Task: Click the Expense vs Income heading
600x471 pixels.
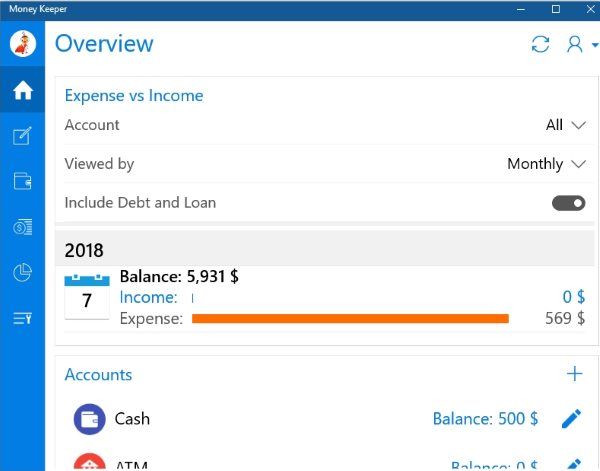Action: click(134, 96)
